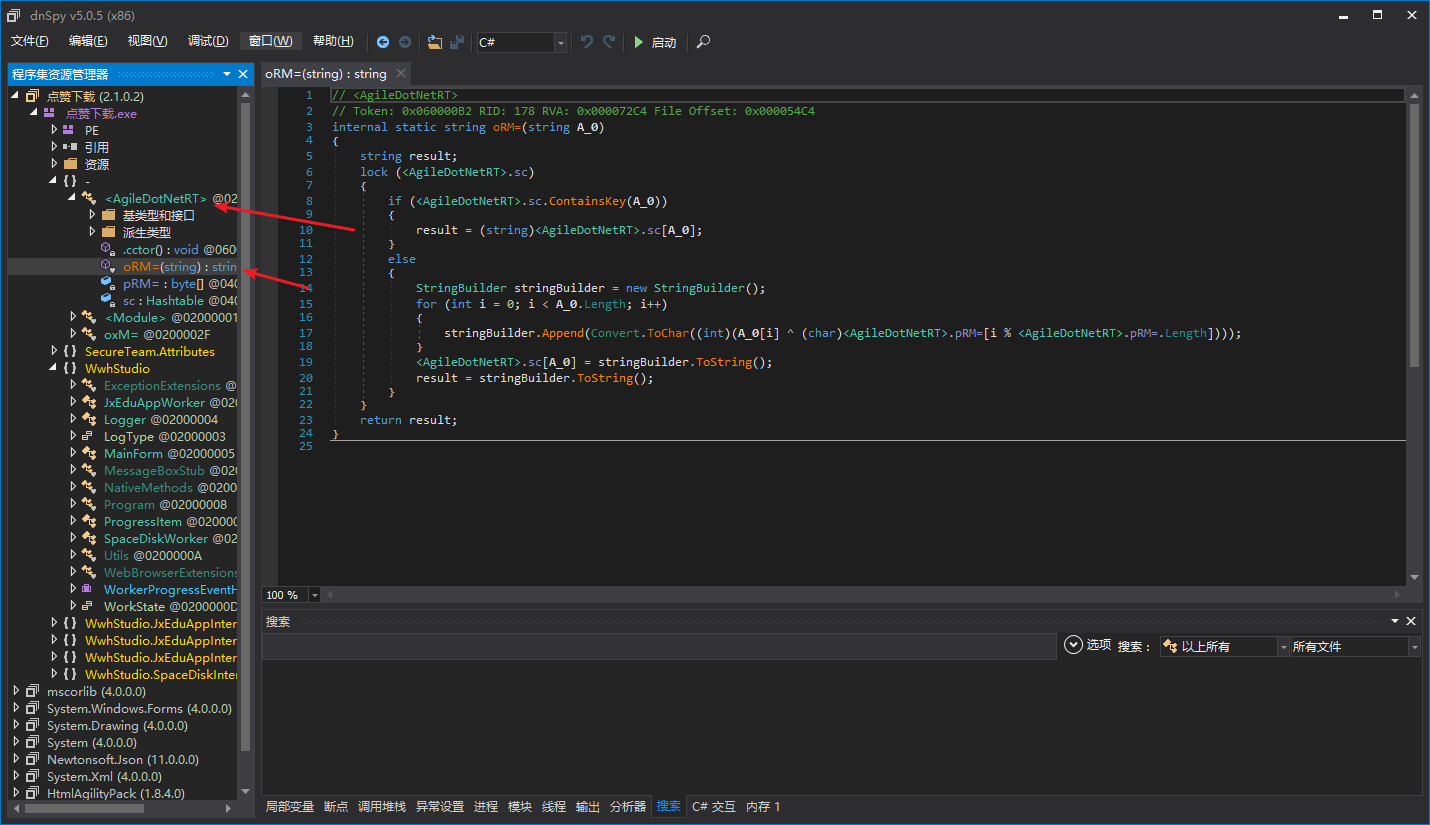1430x825 pixels.
Task: Open the C# language dropdown
Action: pos(560,42)
